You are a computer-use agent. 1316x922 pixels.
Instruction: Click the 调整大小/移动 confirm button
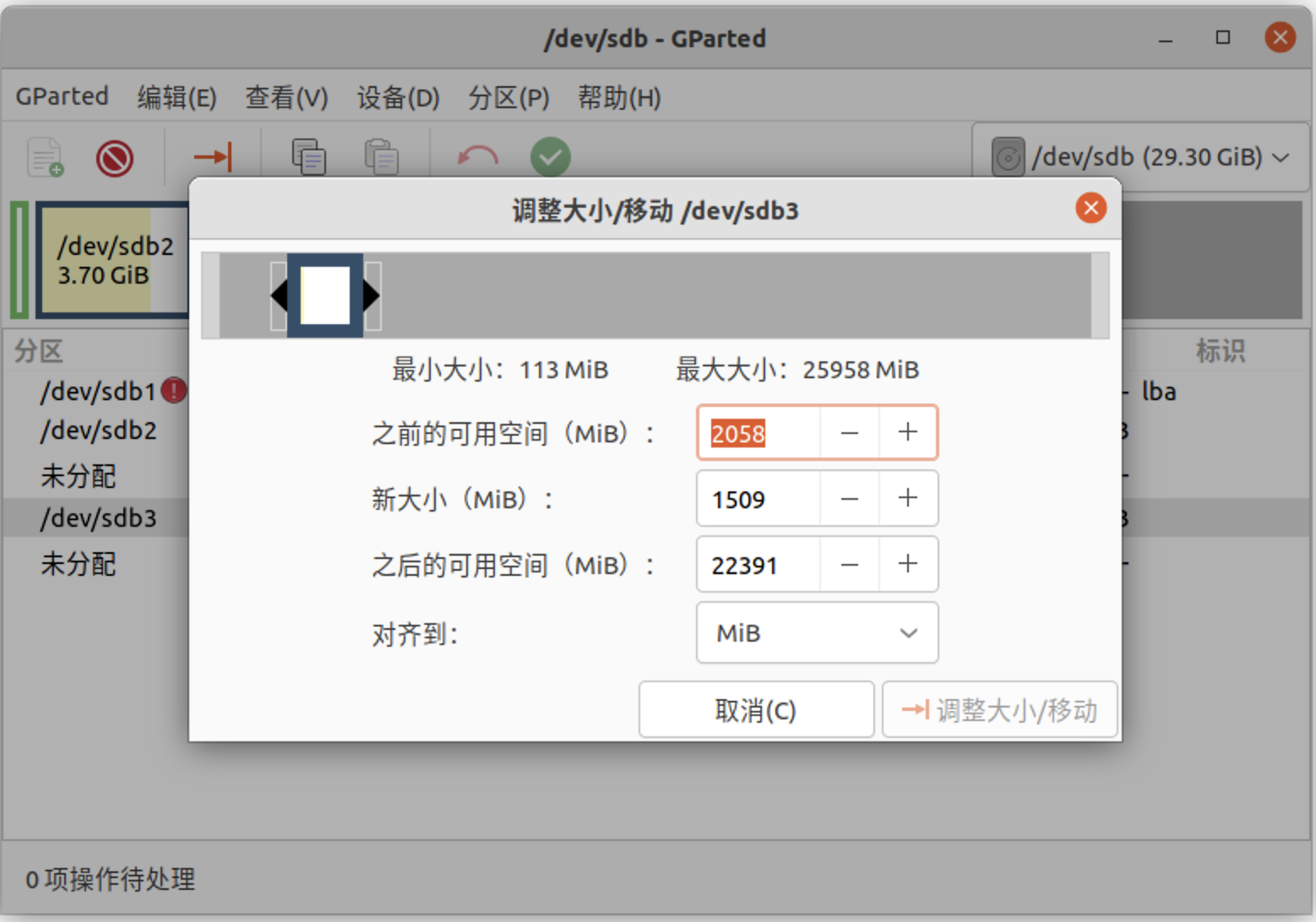[x=1000, y=710]
